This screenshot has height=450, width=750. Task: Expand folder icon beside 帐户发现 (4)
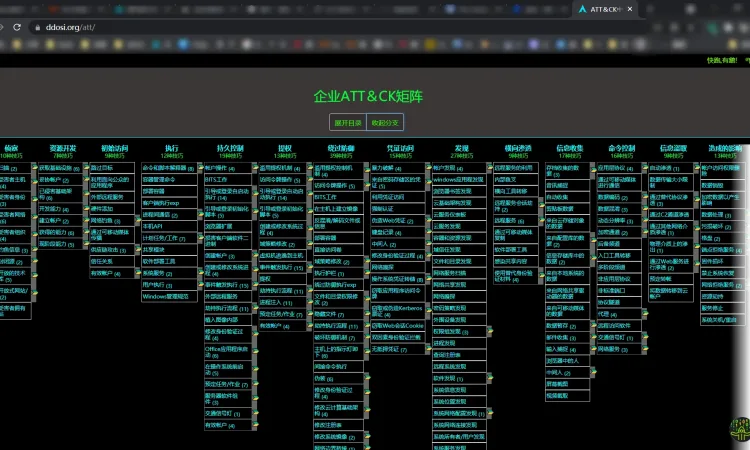click(x=490, y=168)
